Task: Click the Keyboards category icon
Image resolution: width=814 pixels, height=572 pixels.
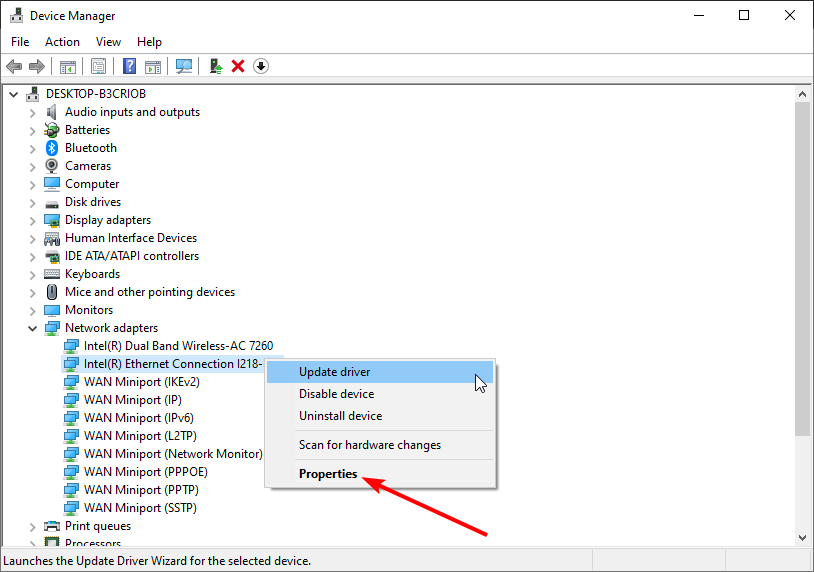Action: (x=52, y=274)
